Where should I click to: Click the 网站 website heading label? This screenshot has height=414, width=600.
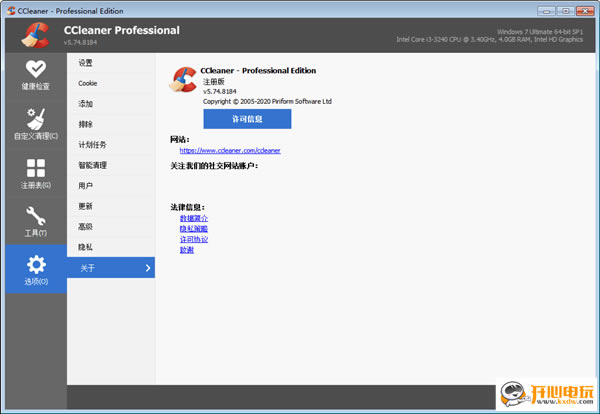coord(180,140)
